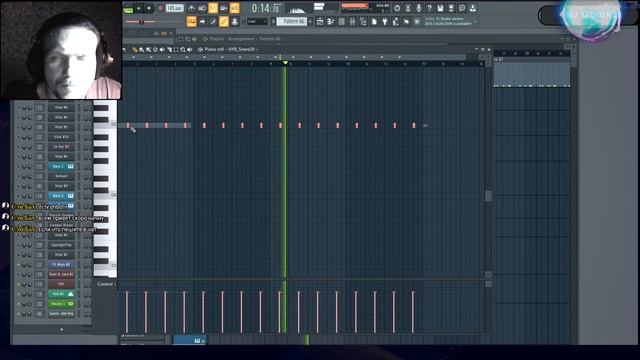The width and height of the screenshot is (640, 360).
Task: Click the FL Studio version update notice
Action: click(448, 21)
